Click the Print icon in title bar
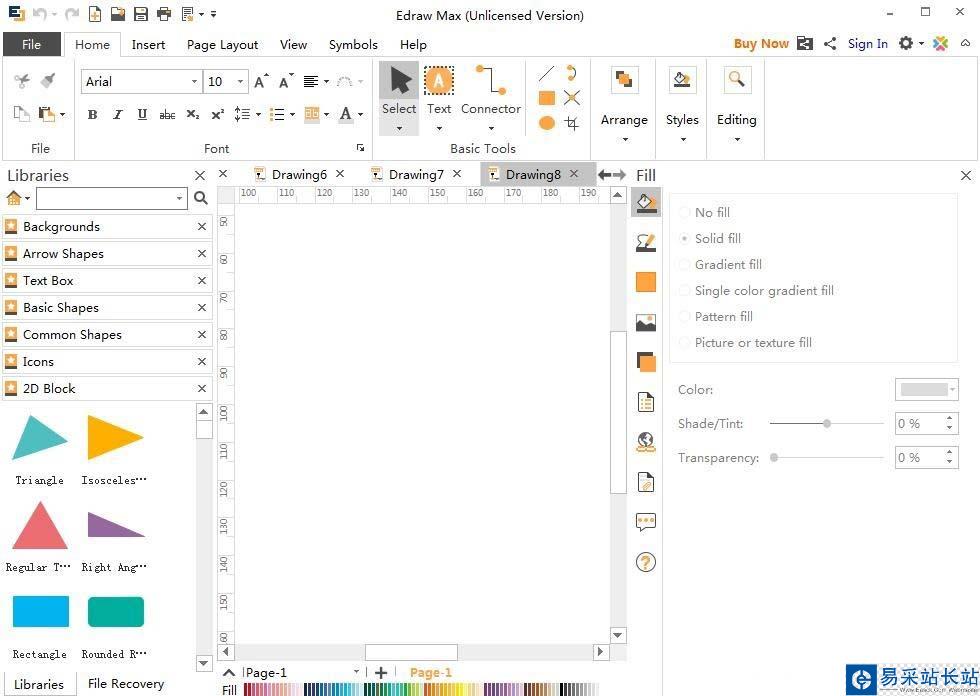Screen dimensions: 980x696 pyautogui.click(x=164, y=14)
